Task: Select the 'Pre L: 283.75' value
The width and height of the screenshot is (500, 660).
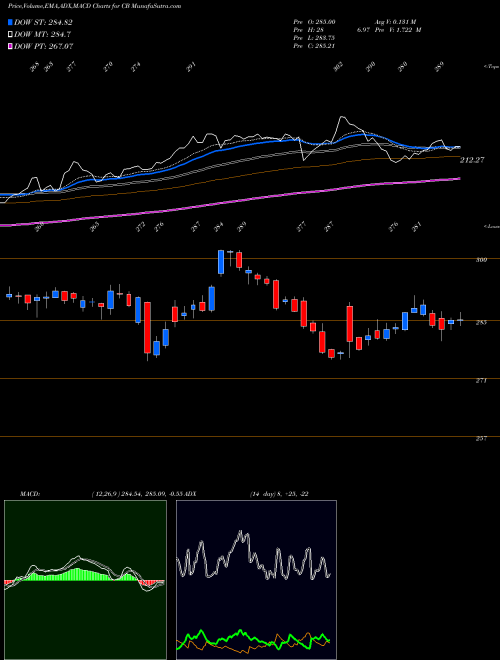Action: [314, 38]
